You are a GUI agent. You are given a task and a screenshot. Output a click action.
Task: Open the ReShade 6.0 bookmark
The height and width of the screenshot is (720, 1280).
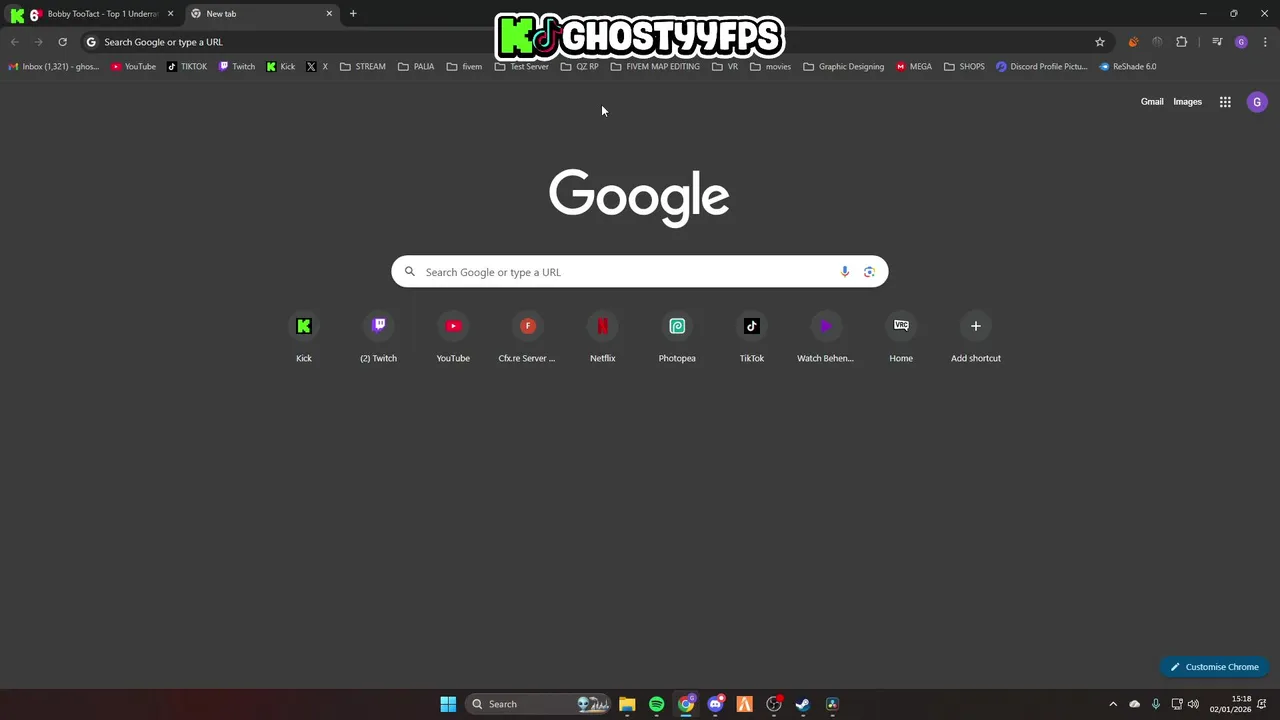[1128, 67]
